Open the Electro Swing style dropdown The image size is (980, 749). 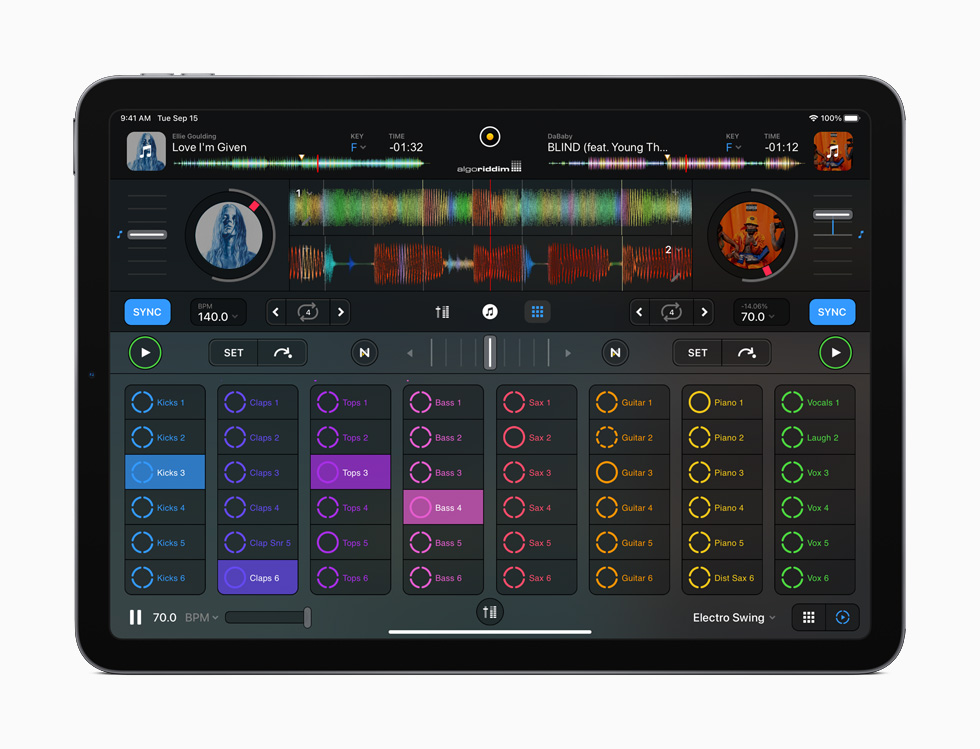tap(733, 617)
